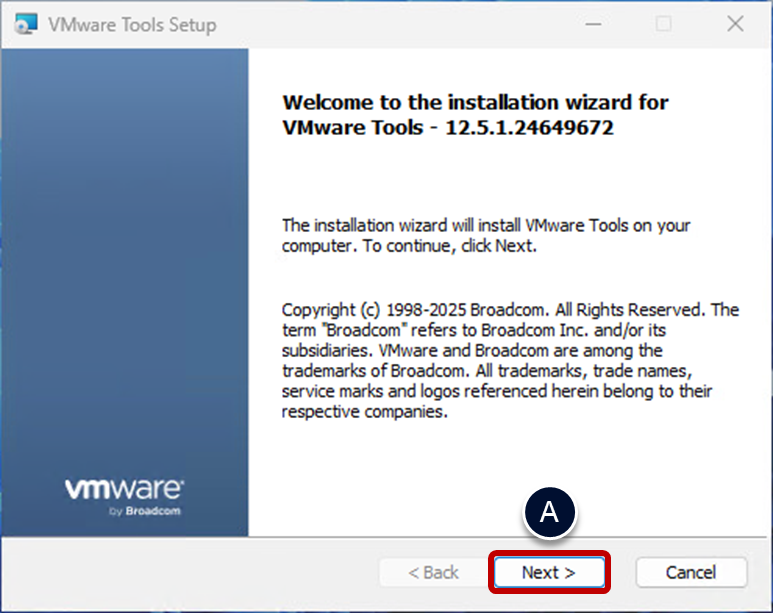Screen dimensions: 773x613
Task: Click the disabled Back button
Action: click(434, 573)
